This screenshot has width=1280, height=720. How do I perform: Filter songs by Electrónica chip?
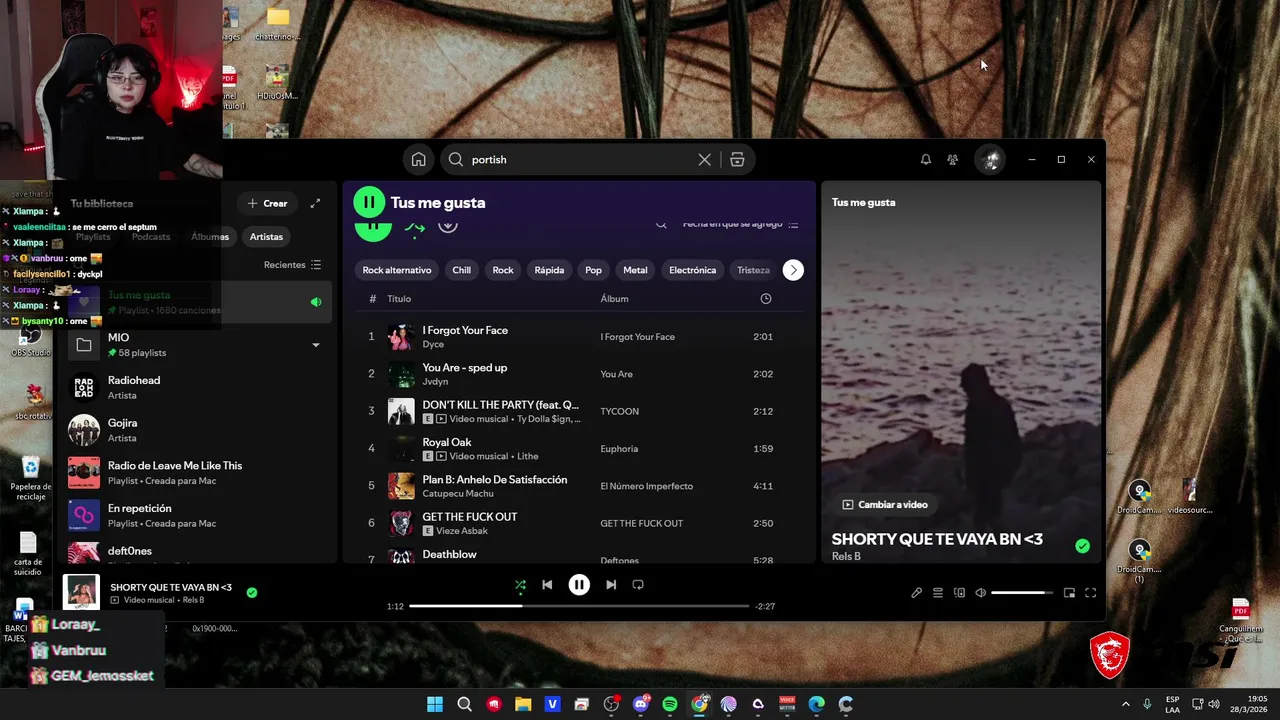[x=692, y=270]
